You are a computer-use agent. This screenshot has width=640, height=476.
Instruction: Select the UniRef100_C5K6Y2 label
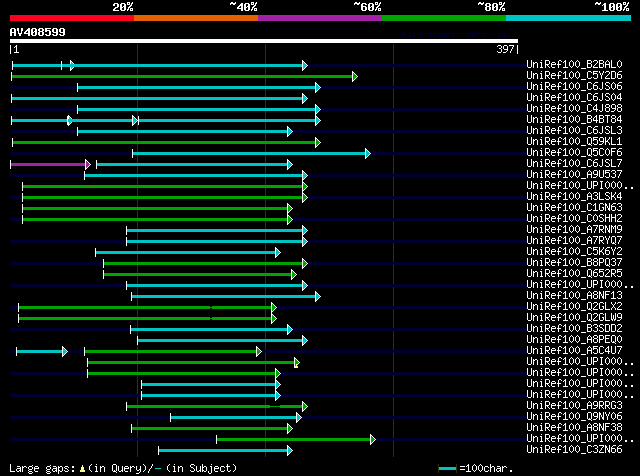(574, 252)
